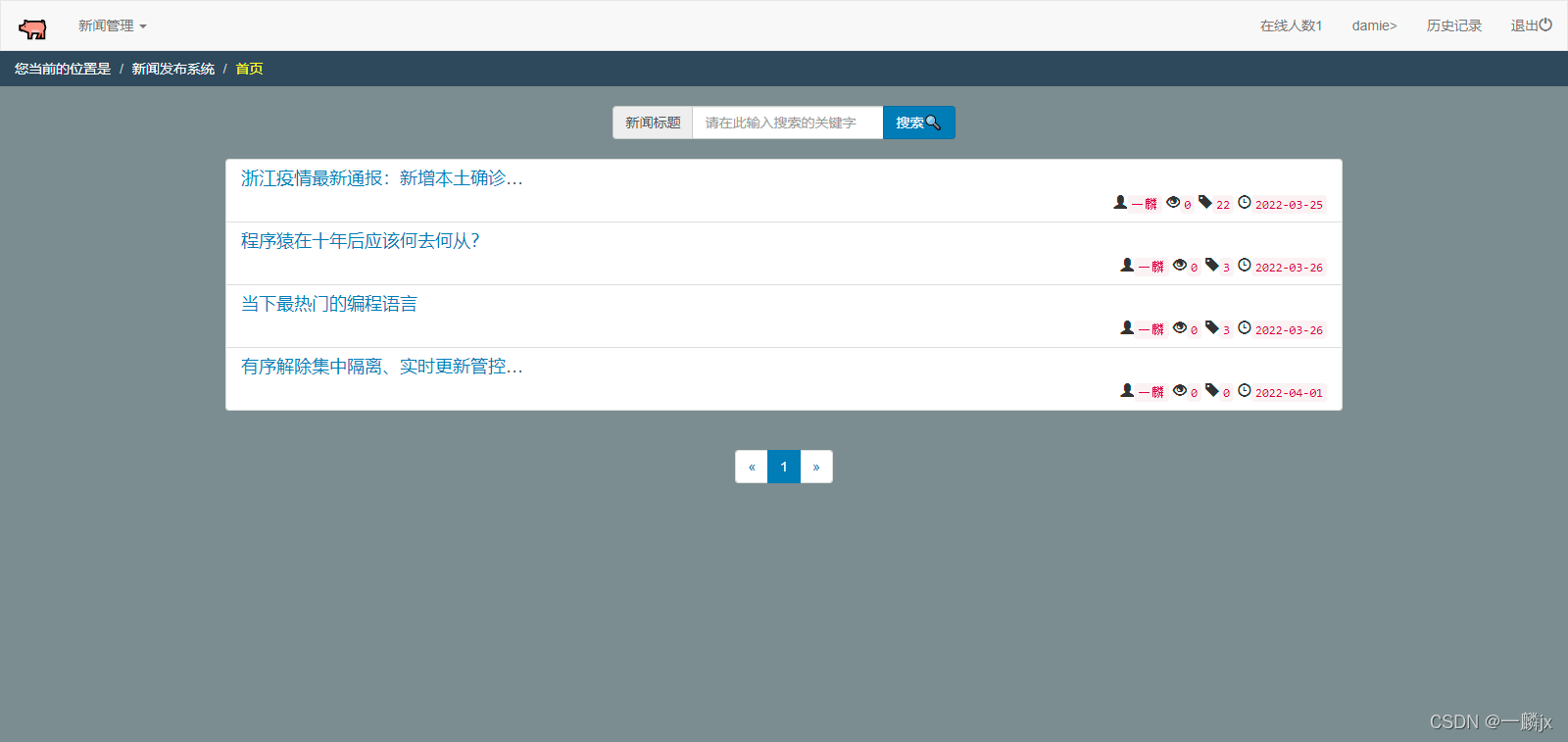Click author name 一麟 on 程序猿 row

tap(1151, 267)
